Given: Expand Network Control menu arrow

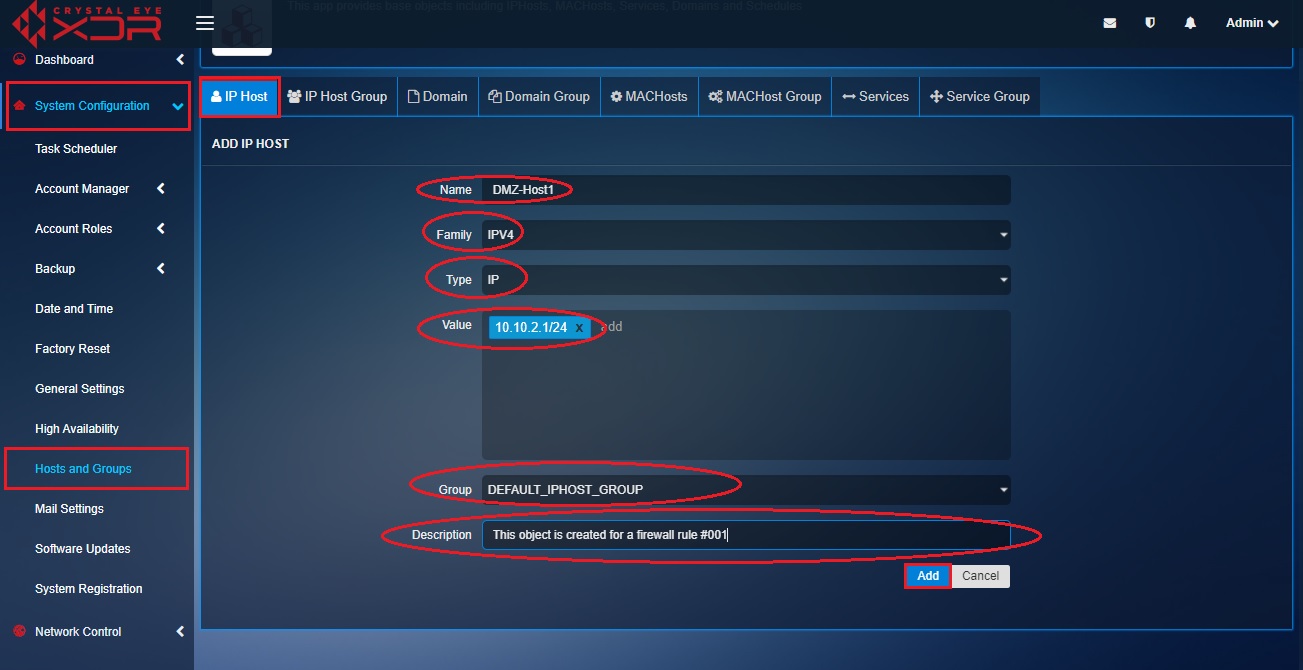Looking at the screenshot, I should click(x=180, y=632).
